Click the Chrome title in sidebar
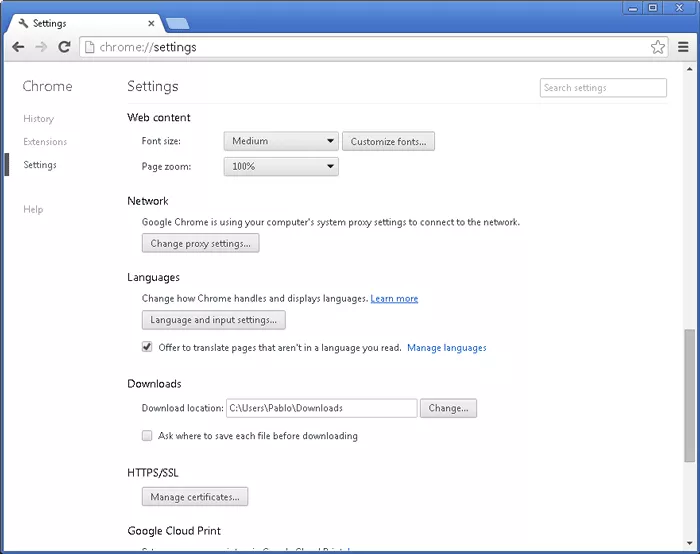700x554 pixels. (x=47, y=86)
